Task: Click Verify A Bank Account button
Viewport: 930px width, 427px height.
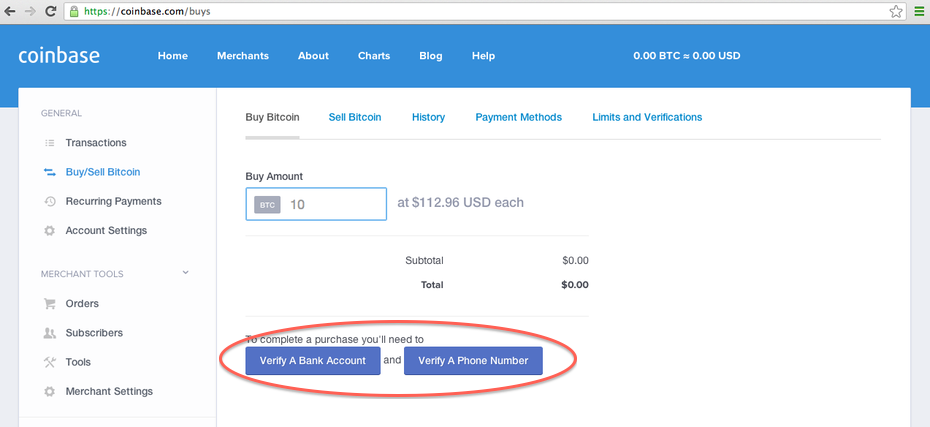Action: (x=313, y=361)
